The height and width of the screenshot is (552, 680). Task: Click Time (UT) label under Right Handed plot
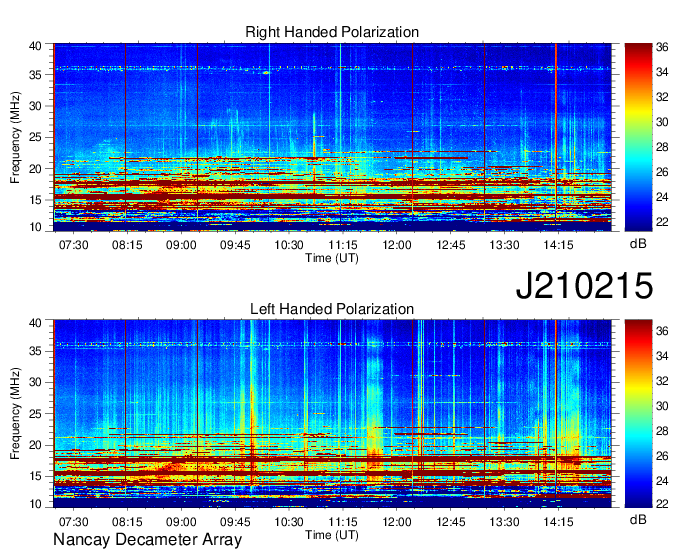[332, 258]
